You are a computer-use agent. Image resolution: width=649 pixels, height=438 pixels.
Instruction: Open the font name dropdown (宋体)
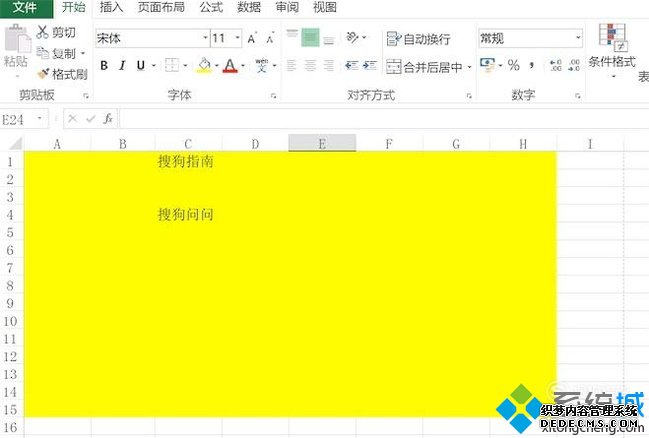(x=205, y=38)
